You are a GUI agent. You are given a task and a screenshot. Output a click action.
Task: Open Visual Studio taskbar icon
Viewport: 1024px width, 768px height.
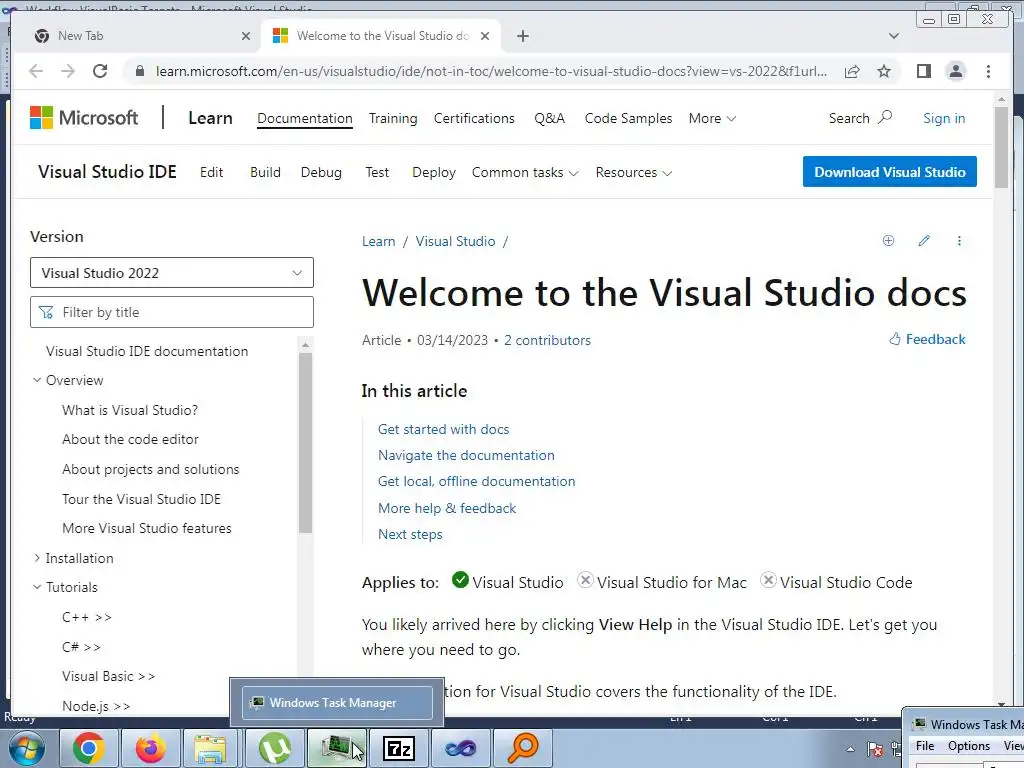coord(460,748)
